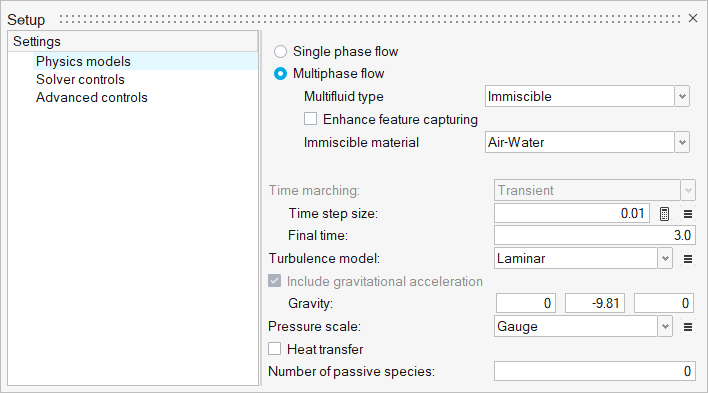Click the Final time input field
Image resolution: width=708 pixels, height=393 pixels.
point(594,235)
